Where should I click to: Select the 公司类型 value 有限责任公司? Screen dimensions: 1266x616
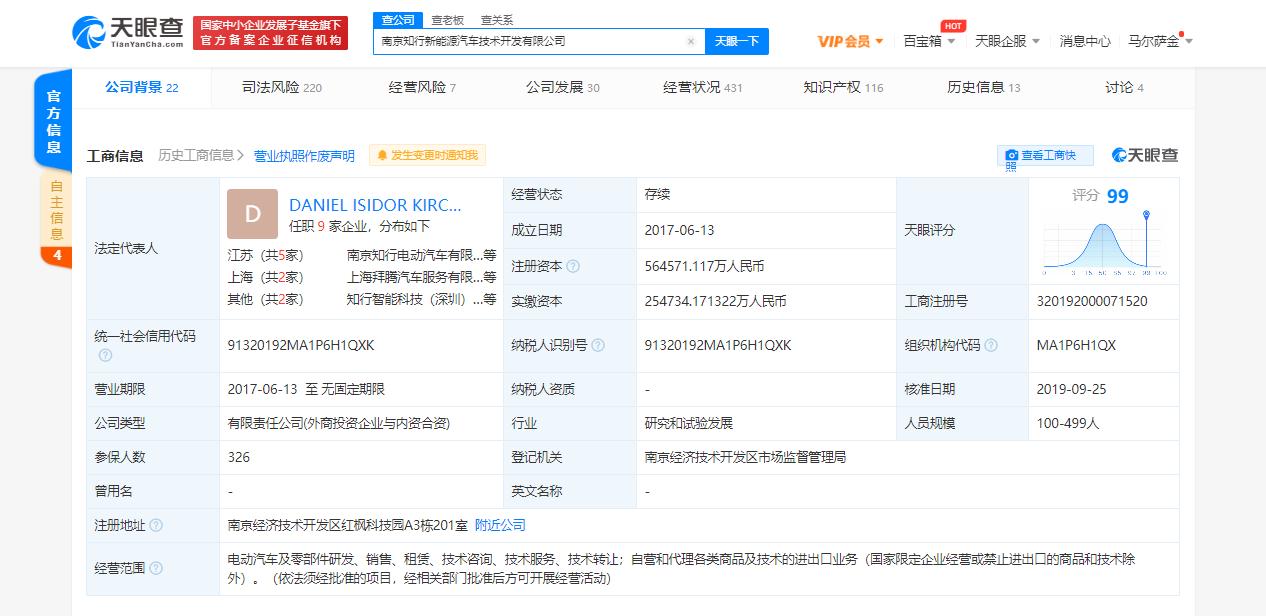tap(338, 423)
